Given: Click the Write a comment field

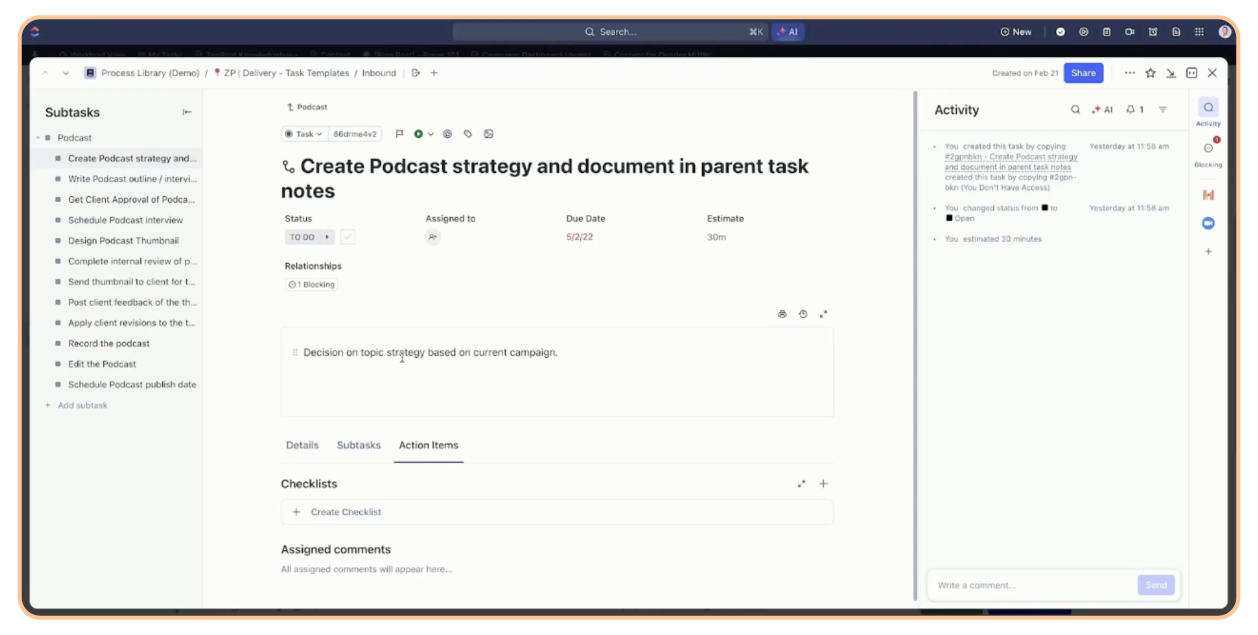Looking at the screenshot, I should tap(1030, 585).
